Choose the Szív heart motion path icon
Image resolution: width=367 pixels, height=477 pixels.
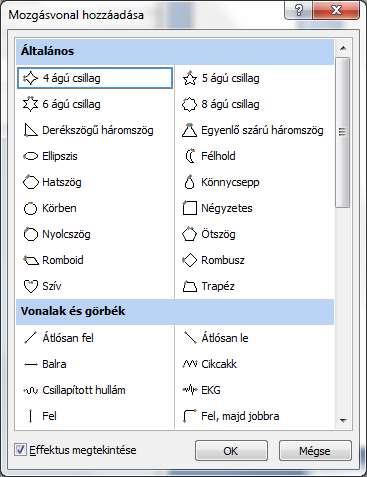click(x=31, y=286)
